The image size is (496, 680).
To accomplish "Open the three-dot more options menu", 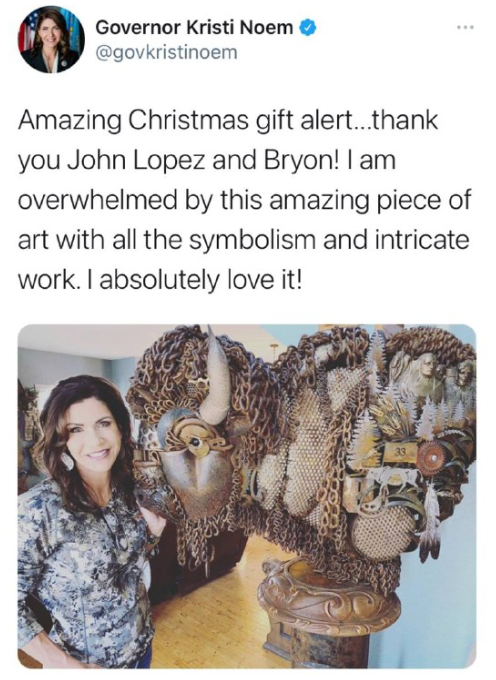I will [466, 28].
